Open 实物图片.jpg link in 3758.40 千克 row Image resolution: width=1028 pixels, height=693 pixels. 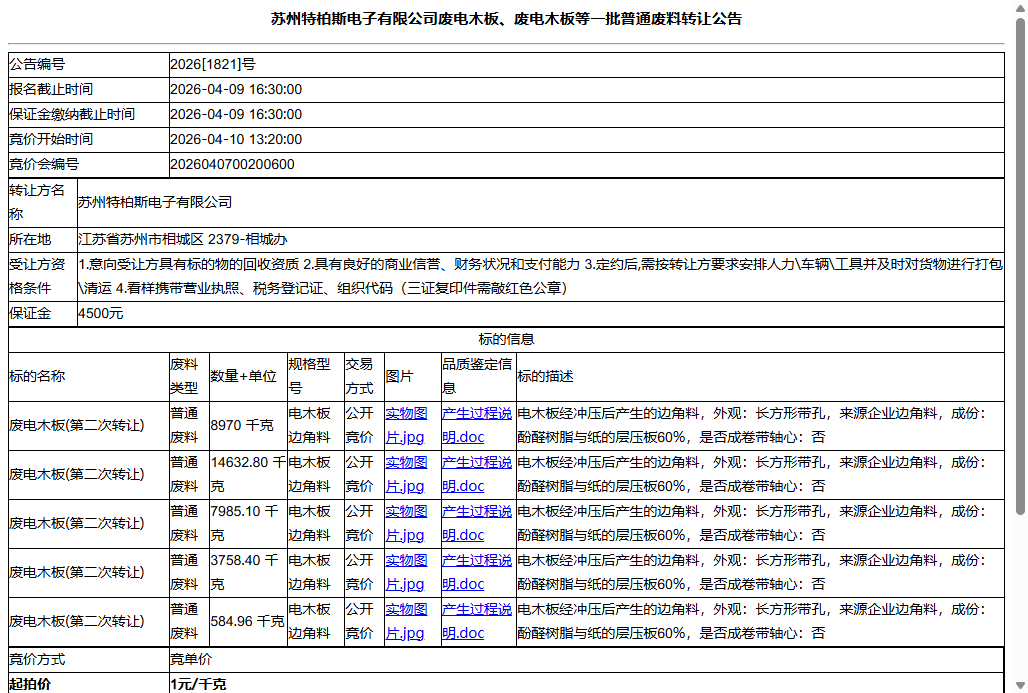(406, 572)
